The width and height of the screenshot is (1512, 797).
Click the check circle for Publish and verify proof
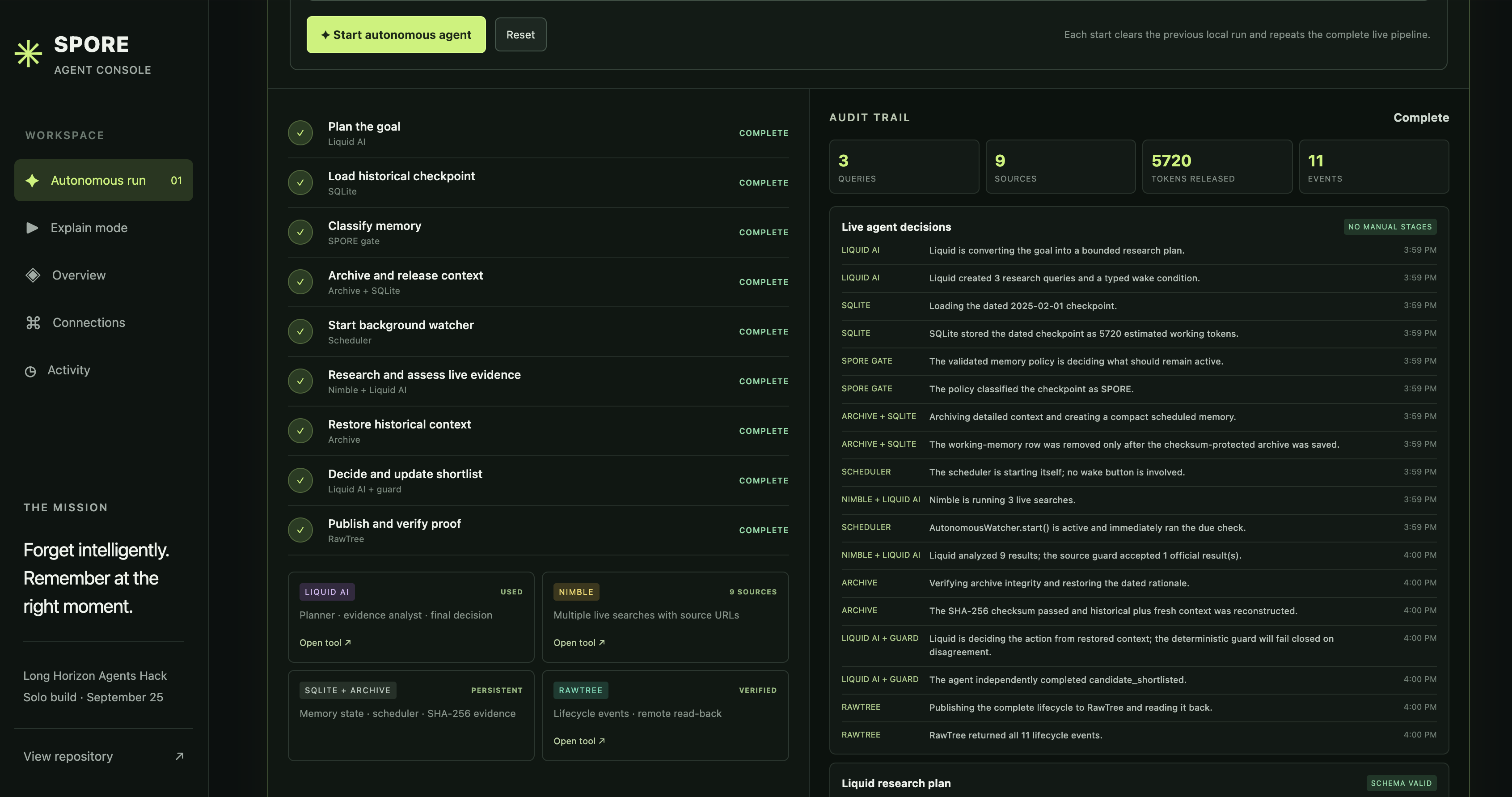[x=300, y=530]
